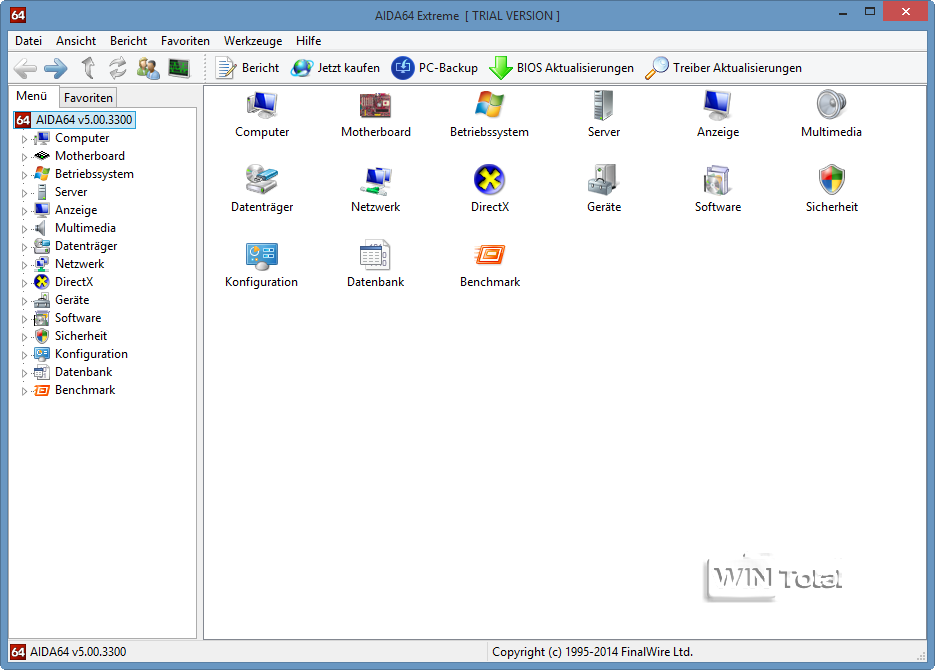Open the Konfiguration icon in main panel
This screenshot has height=670, width=935.
[261, 256]
